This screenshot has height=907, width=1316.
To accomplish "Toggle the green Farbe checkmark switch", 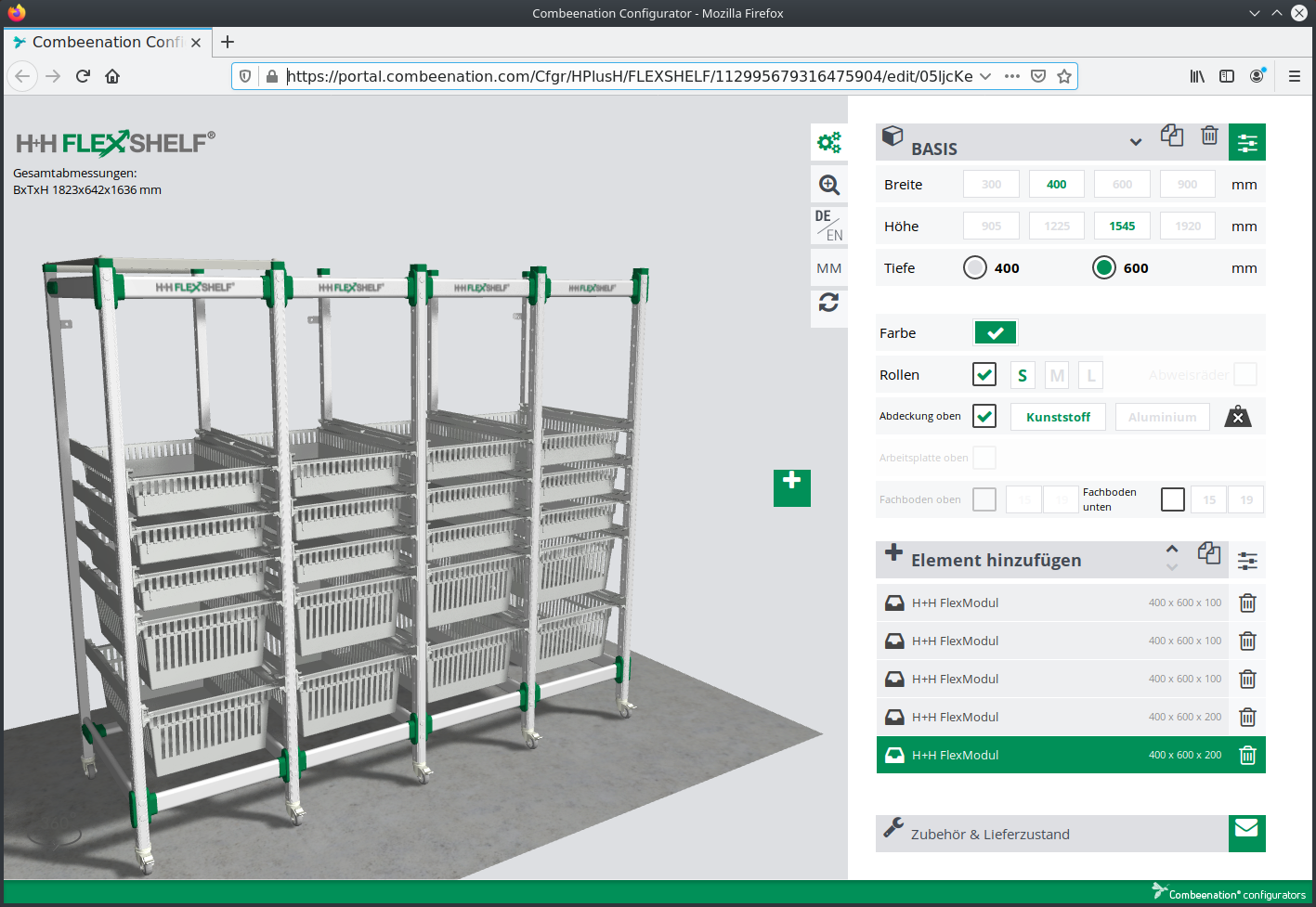I will click(x=995, y=332).
